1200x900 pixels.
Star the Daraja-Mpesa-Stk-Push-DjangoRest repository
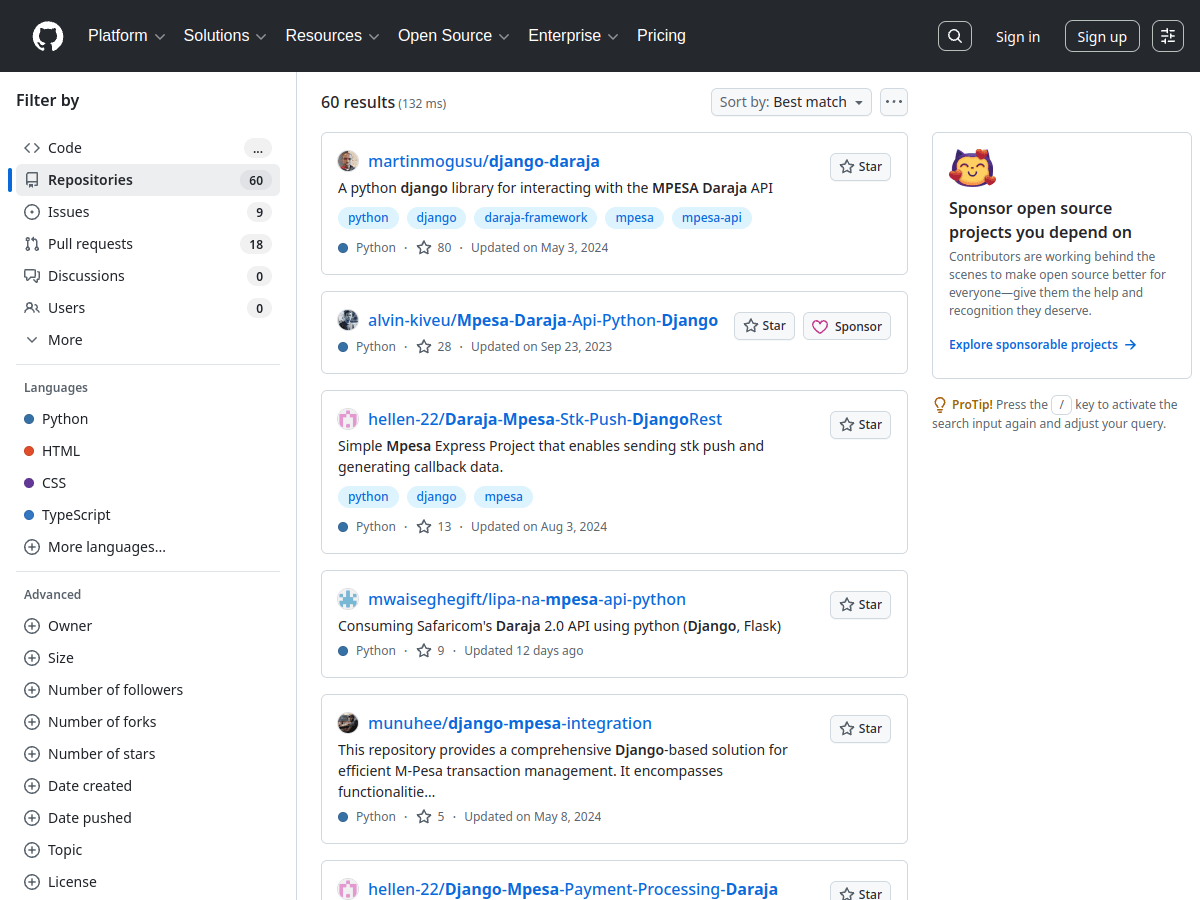click(x=860, y=425)
